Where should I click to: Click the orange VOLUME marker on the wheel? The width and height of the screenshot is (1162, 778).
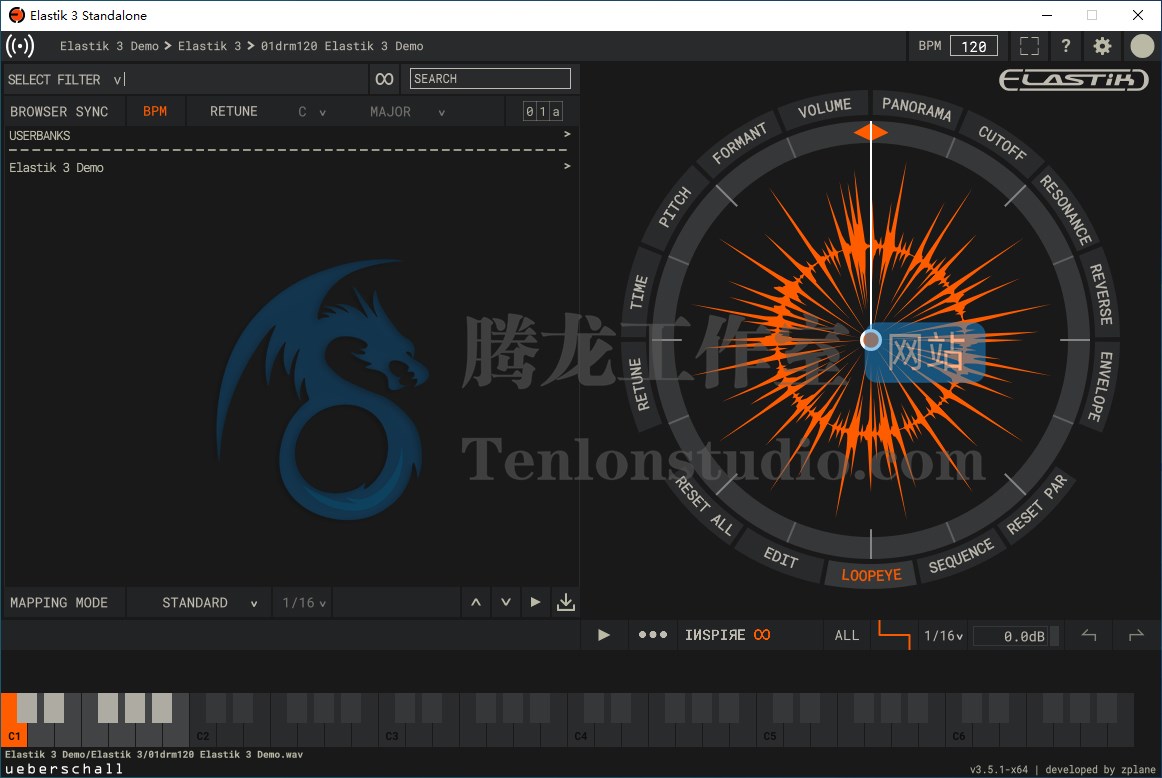tap(871, 132)
